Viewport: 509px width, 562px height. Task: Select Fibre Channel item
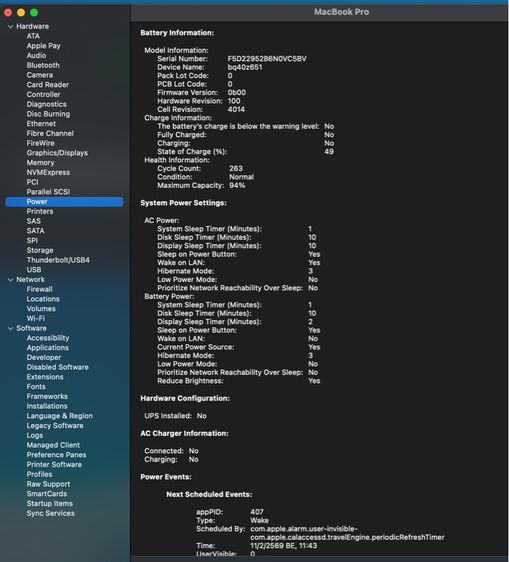coord(50,133)
